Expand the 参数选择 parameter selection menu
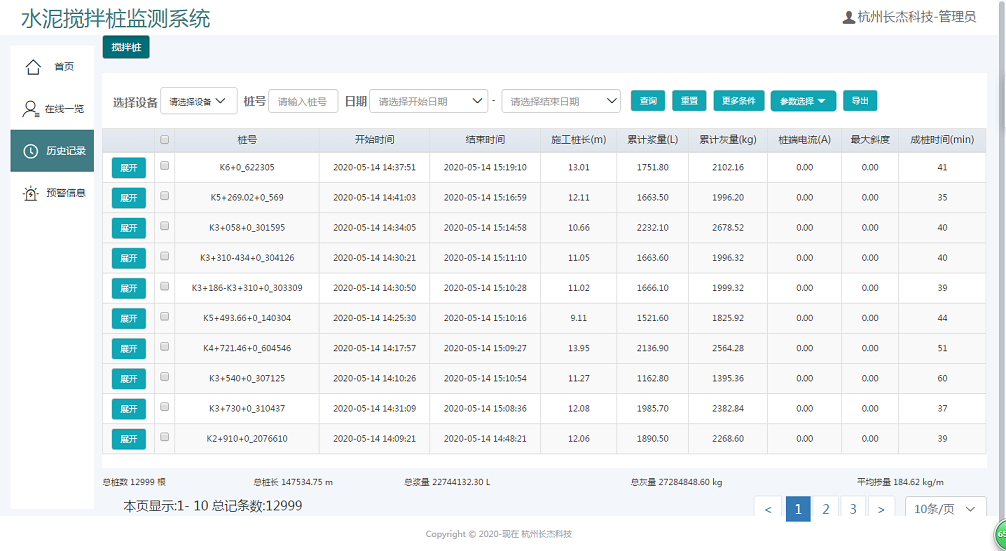This screenshot has height=551, width=1006. pyautogui.click(x=803, y=101)
